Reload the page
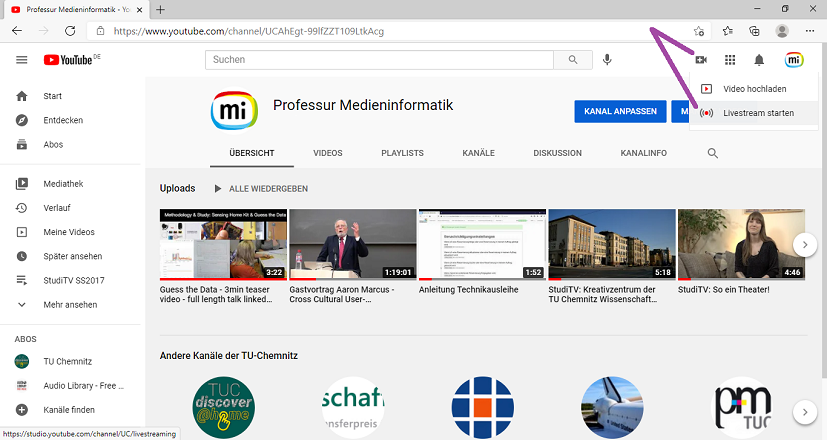This screenshot has width=827, height=443. (70, 31)
